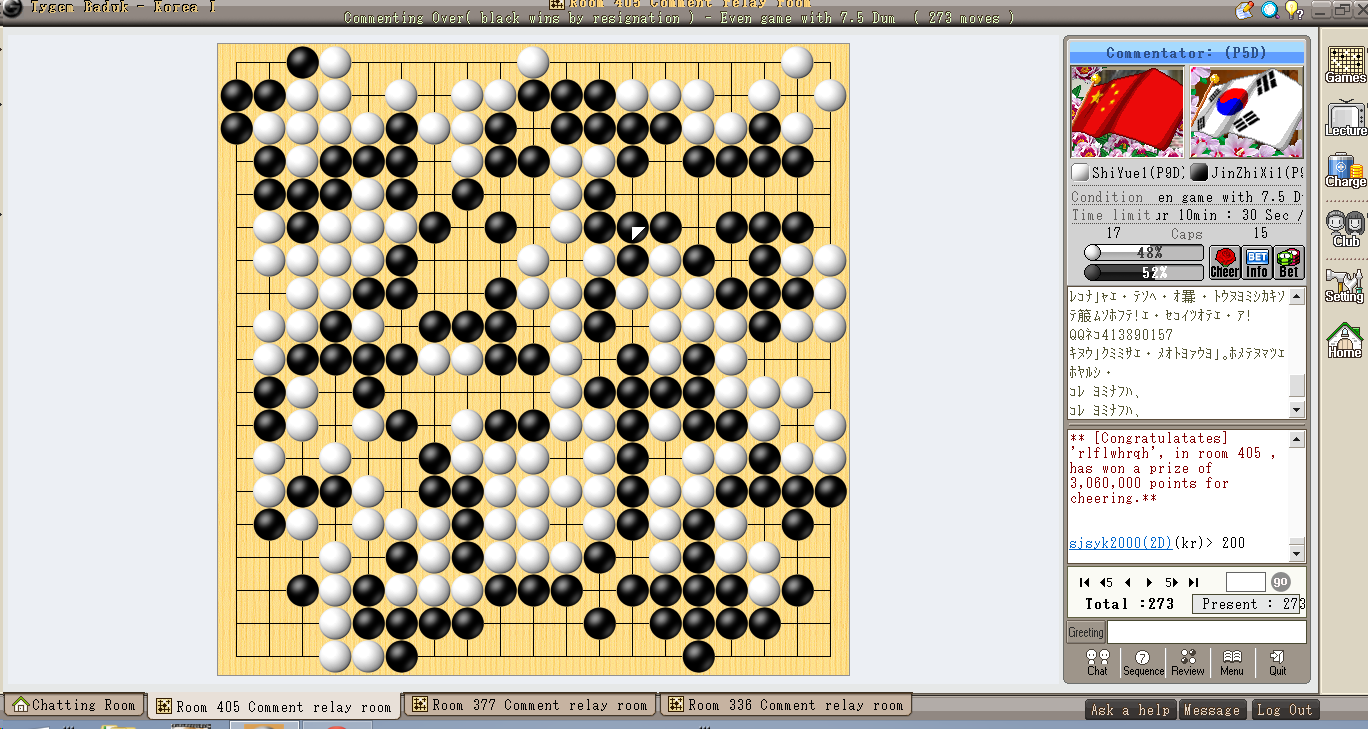1368x729 pixels.
Task: Step forward one move
Action: [x=1149, y=582]
